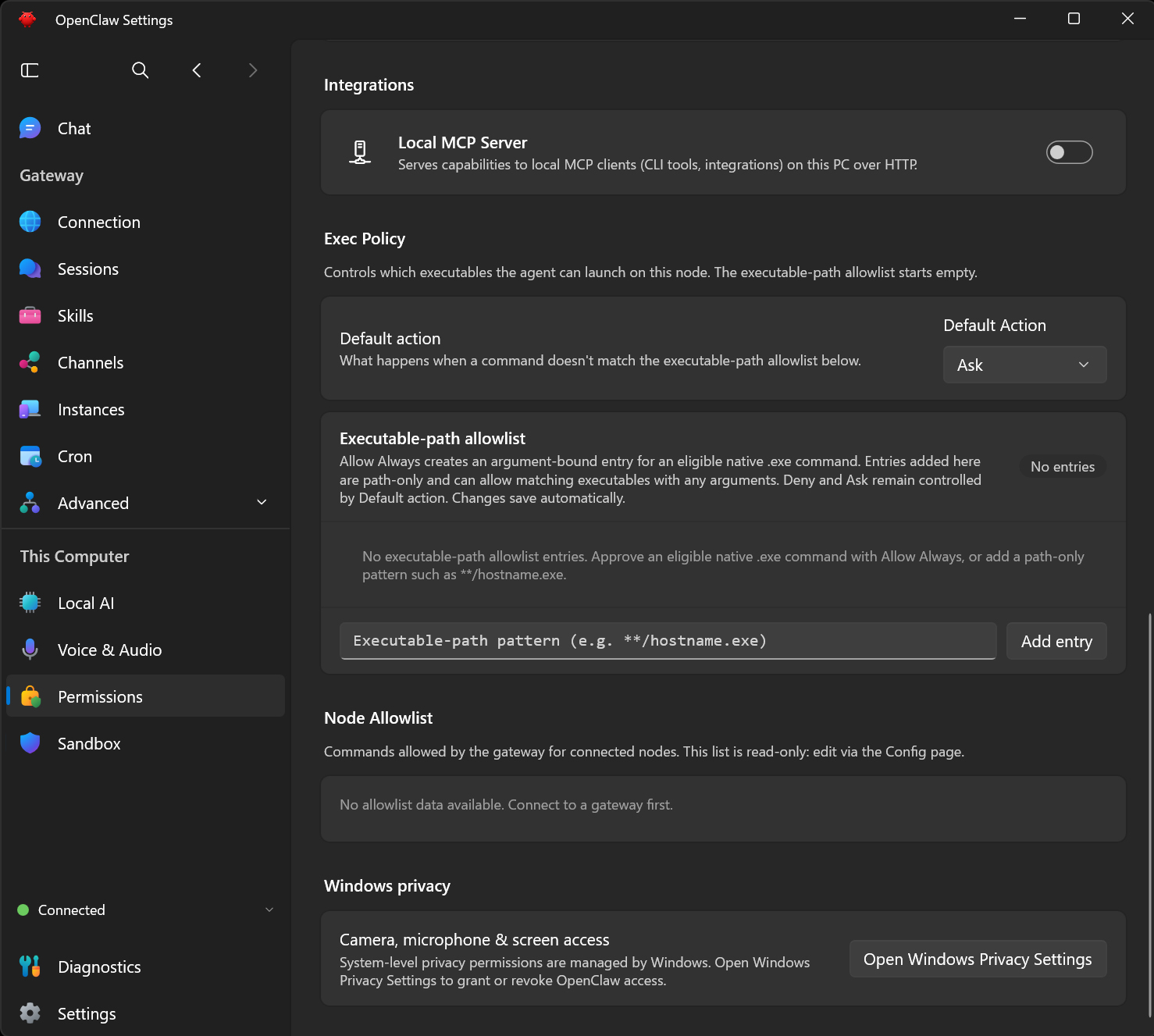Enable the Local MCP Server toggle
The height and width of the screenshot is (1036, 1154).
[1069, 152]
